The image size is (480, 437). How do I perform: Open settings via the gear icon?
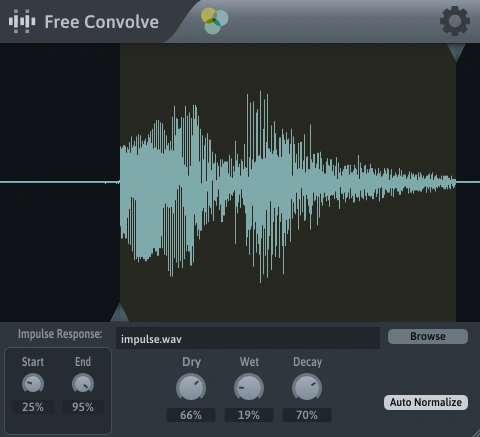(x=455, y=21)
